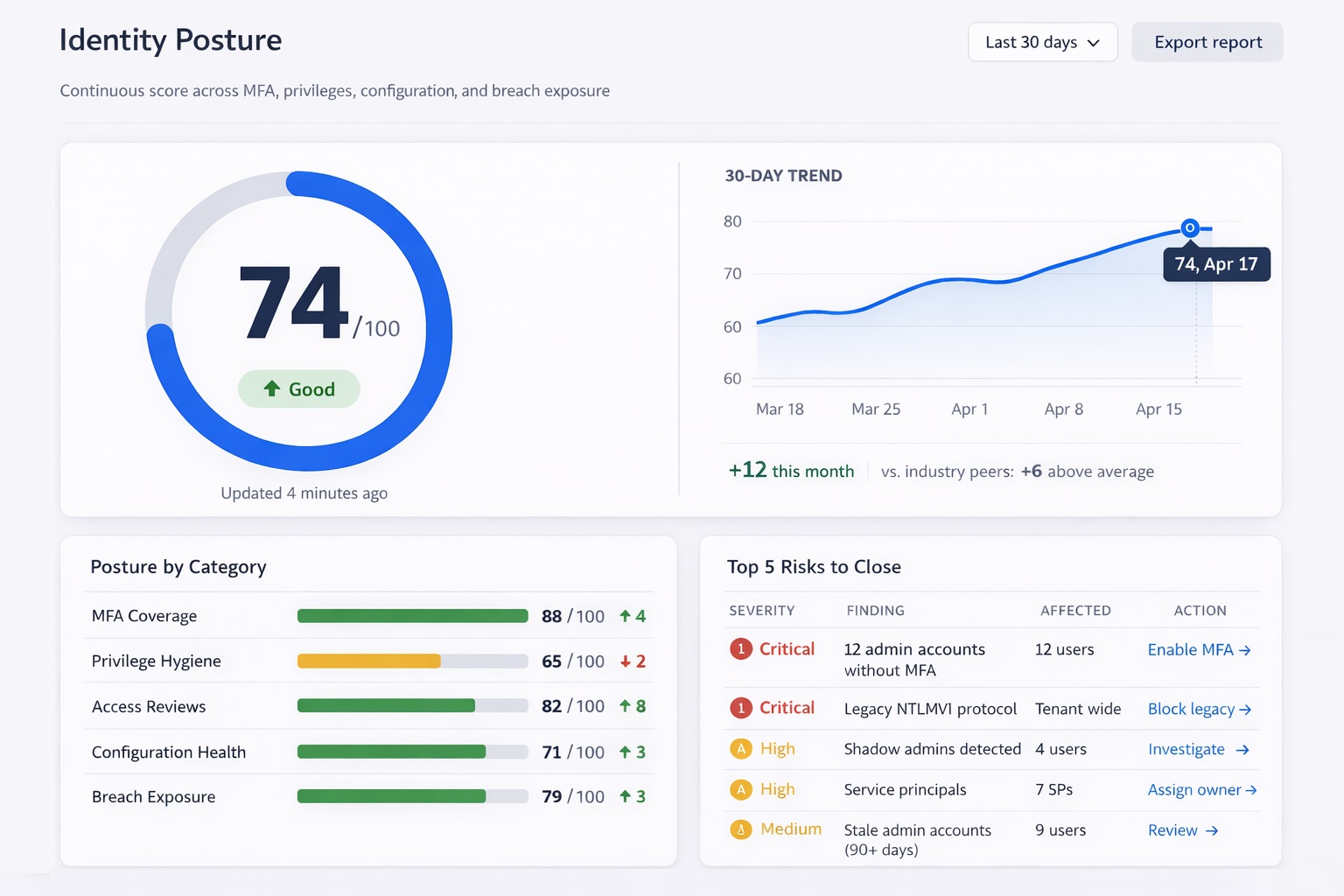Click Assign owner for service principals
Image resolution: width=1344 pixels, height=896 pixels.
[x=1201, y=790]
